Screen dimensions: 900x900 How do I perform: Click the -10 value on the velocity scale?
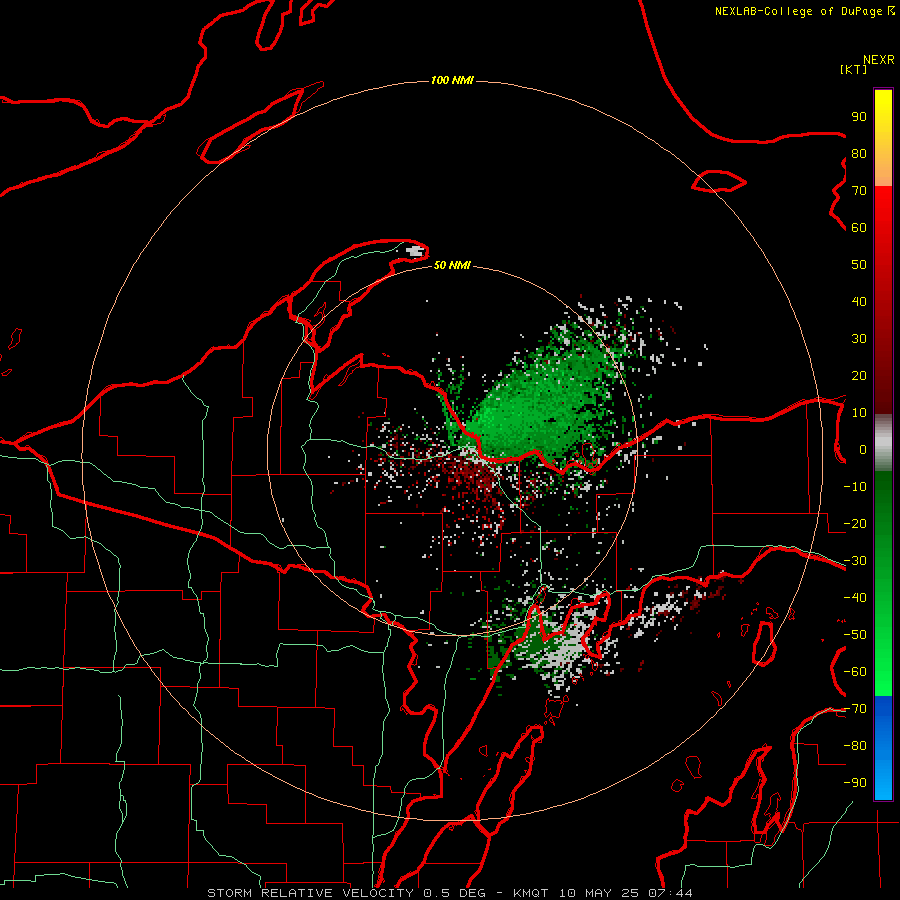coord(855,487)
